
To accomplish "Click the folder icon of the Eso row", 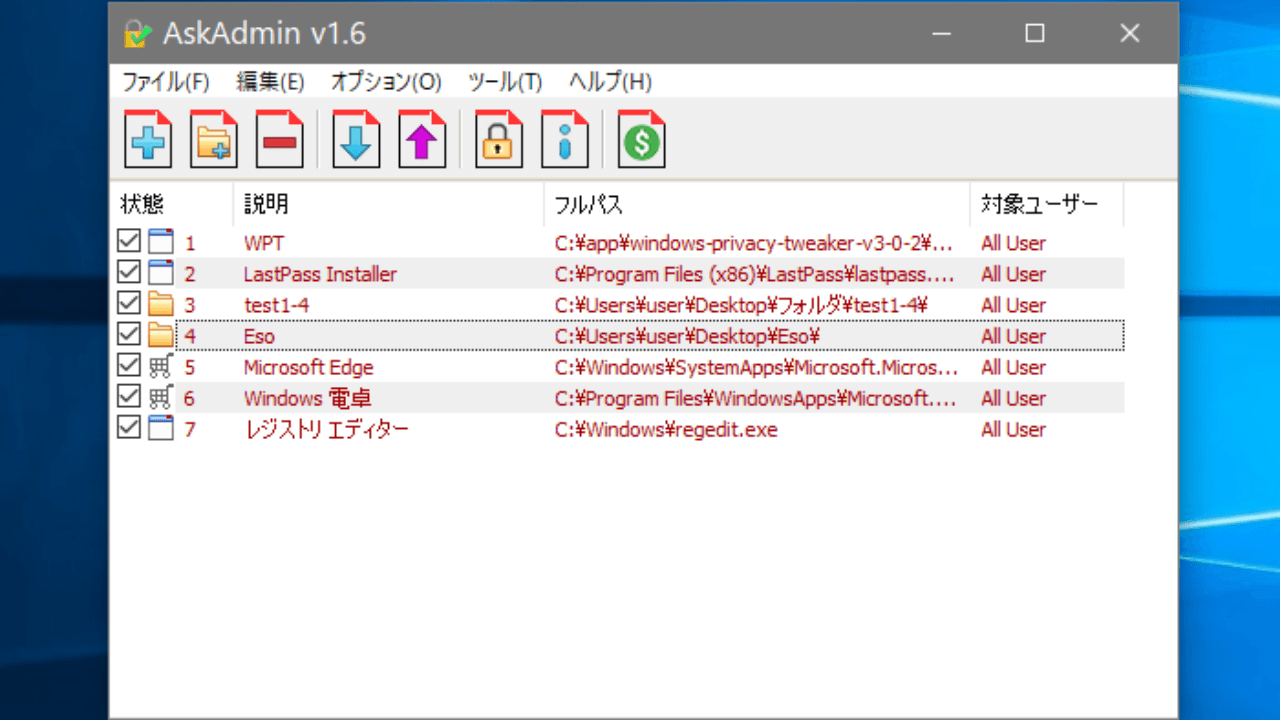I will click(161, 336).
